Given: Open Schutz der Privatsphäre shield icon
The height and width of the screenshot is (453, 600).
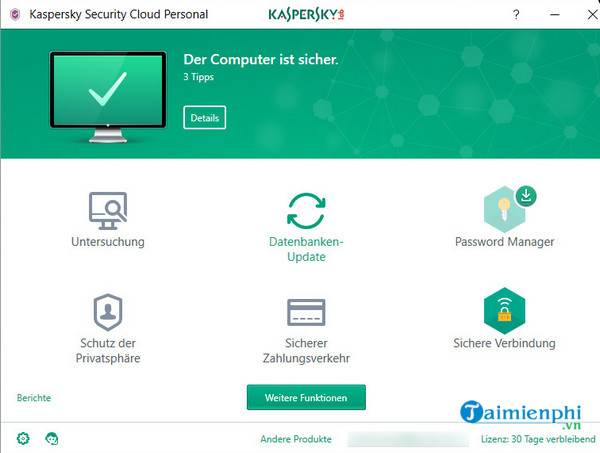Looking at the screenshot, I should point(108,312).
